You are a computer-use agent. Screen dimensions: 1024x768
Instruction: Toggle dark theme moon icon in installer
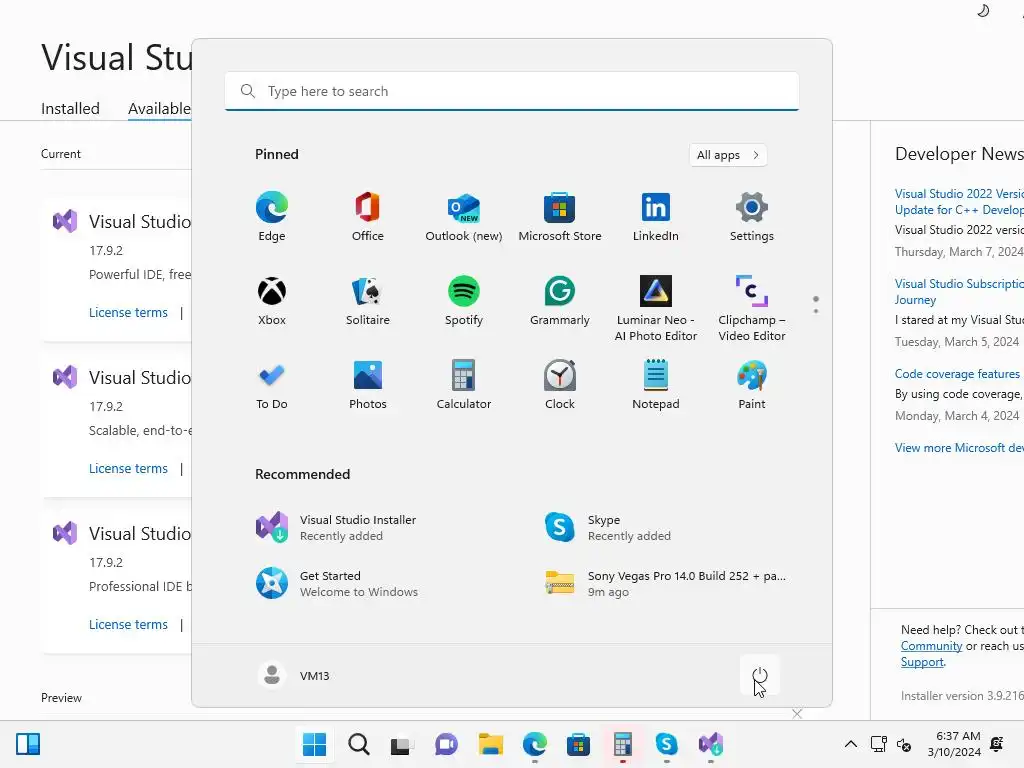pyautogui.click(x=983, y=10)
